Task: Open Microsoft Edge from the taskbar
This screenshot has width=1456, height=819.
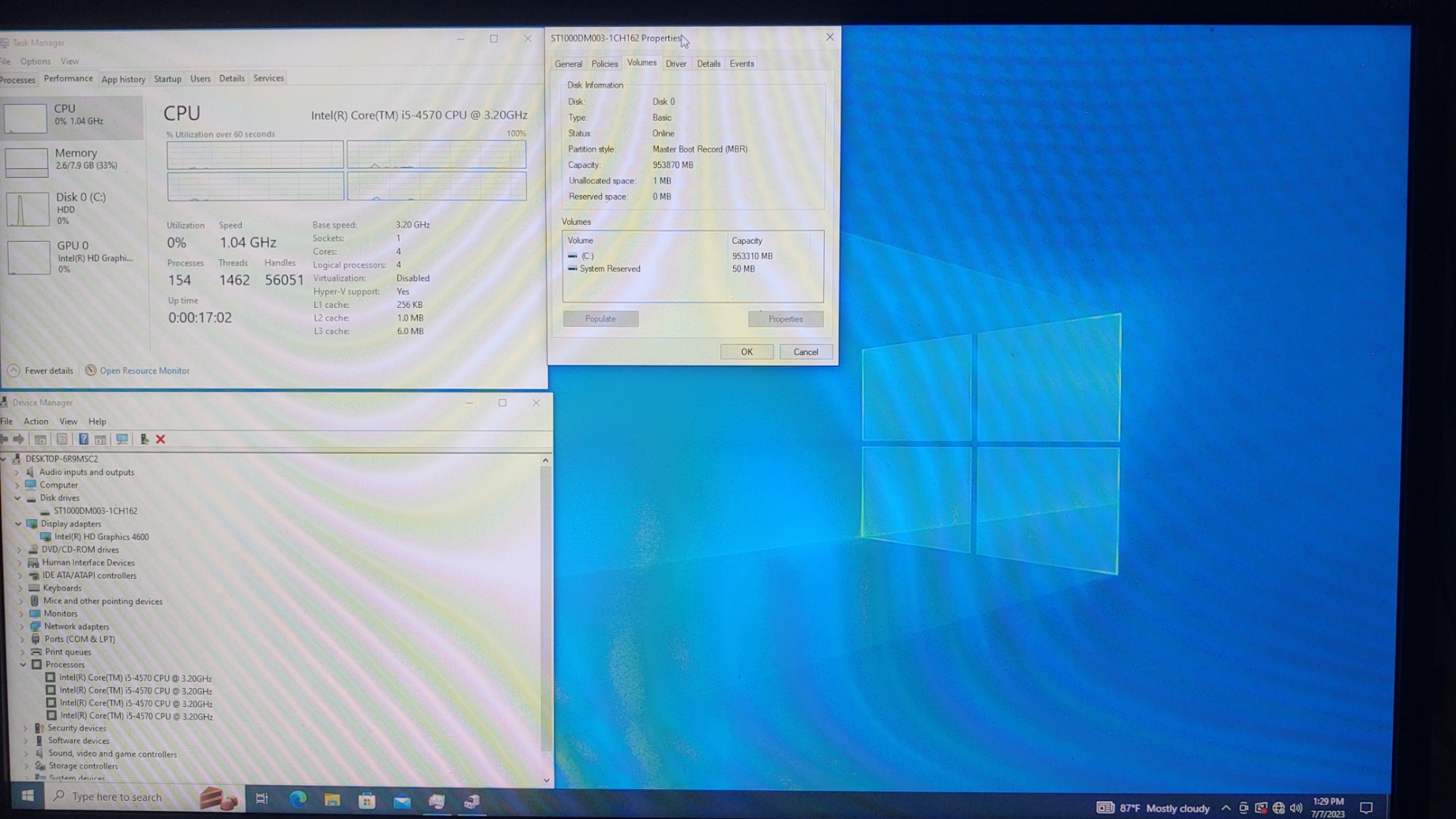Action: point(298,799)
